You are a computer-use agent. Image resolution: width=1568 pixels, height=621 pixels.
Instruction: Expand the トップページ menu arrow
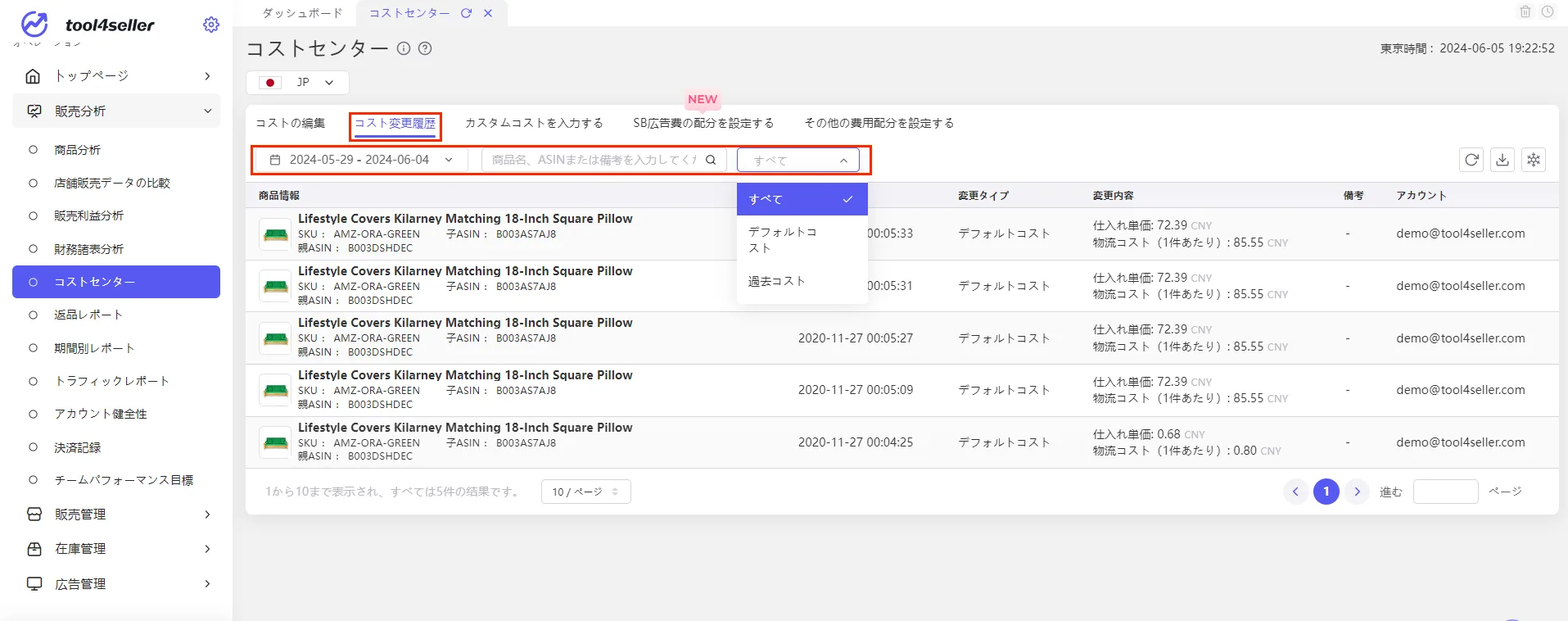click(207, 76)
